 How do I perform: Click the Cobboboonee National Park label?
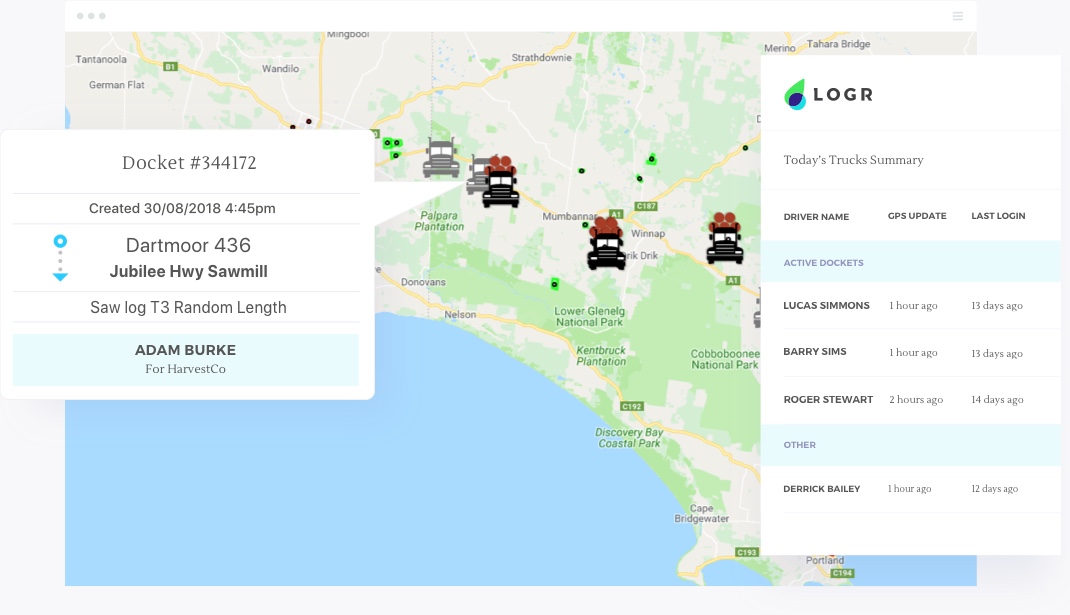coord(725,359)
